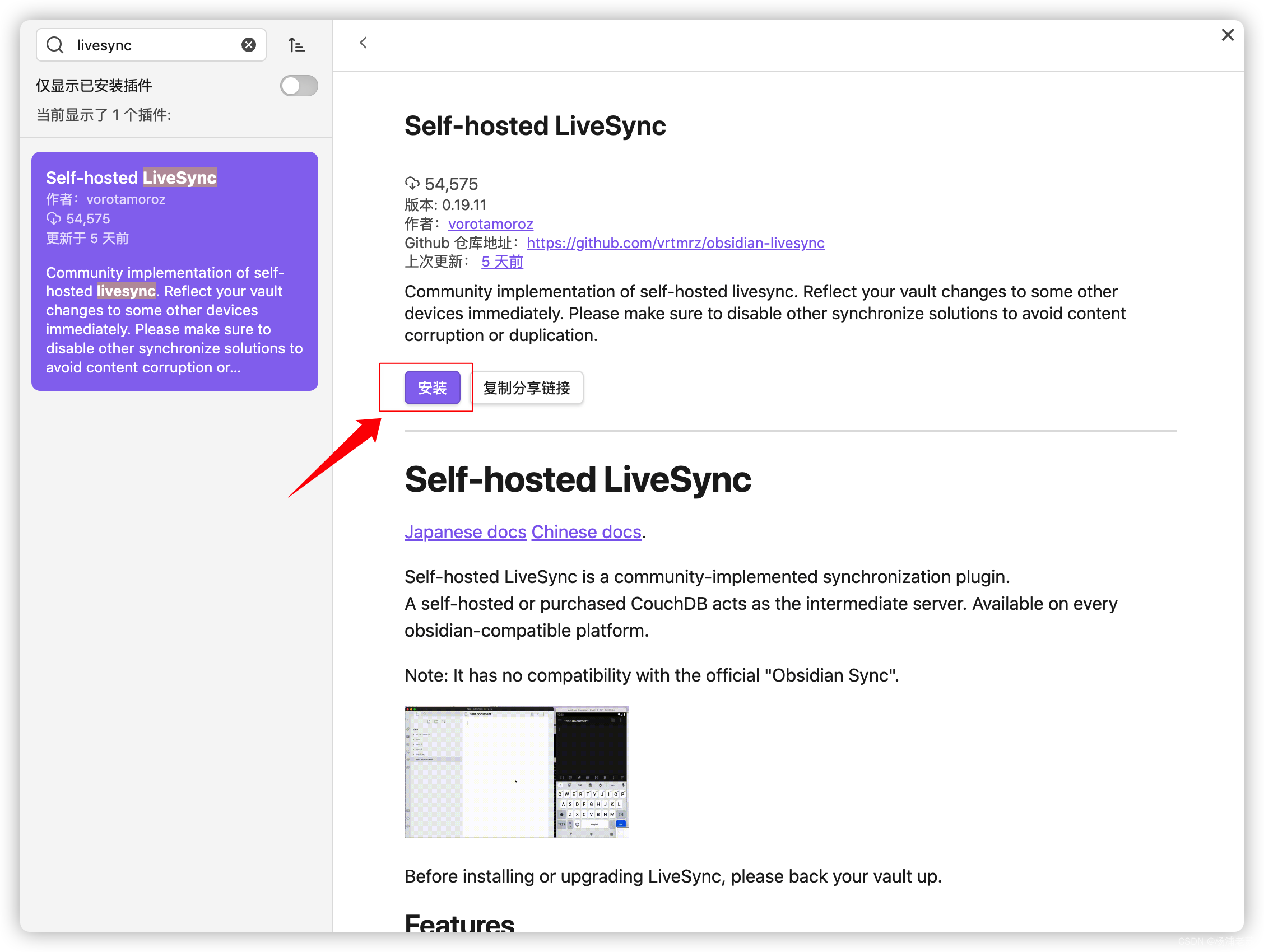Click the LiveSync demo screenshot thumbnail
The width and height of the screenshot is (1264, 952).
pyautogui.click(x=516, y=772)
